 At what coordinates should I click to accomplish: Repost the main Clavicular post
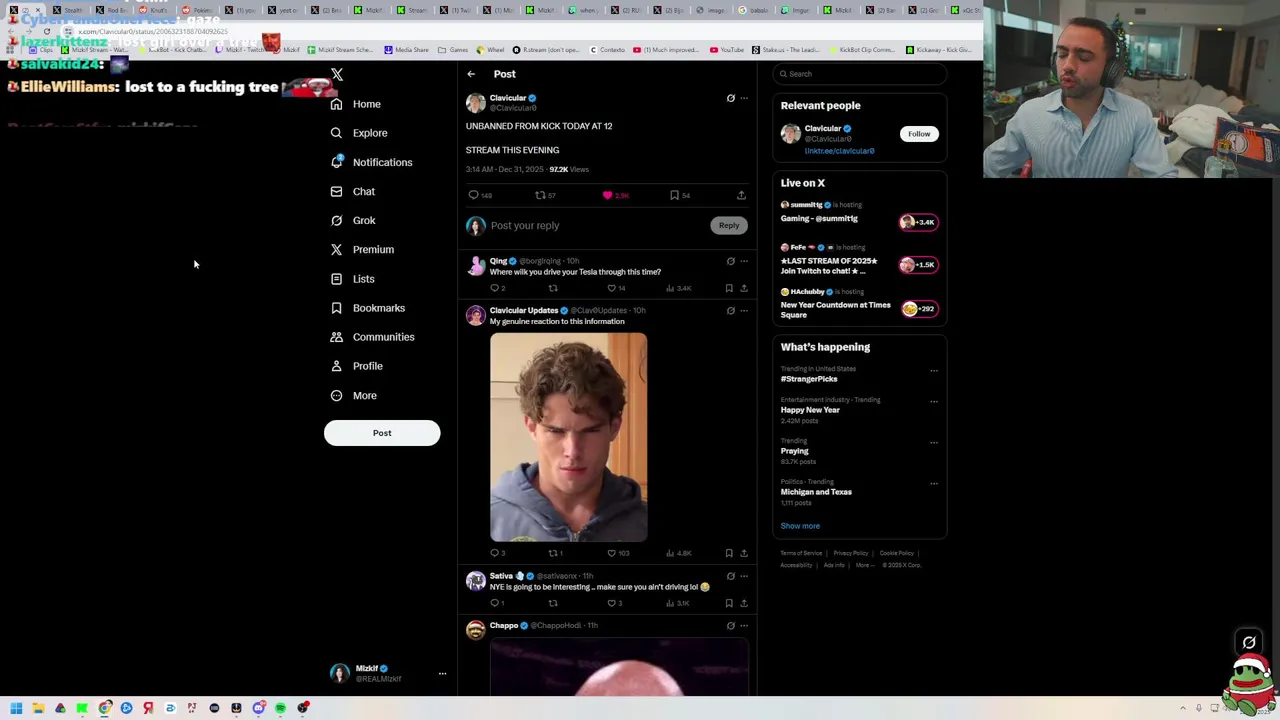click(540, 195)
